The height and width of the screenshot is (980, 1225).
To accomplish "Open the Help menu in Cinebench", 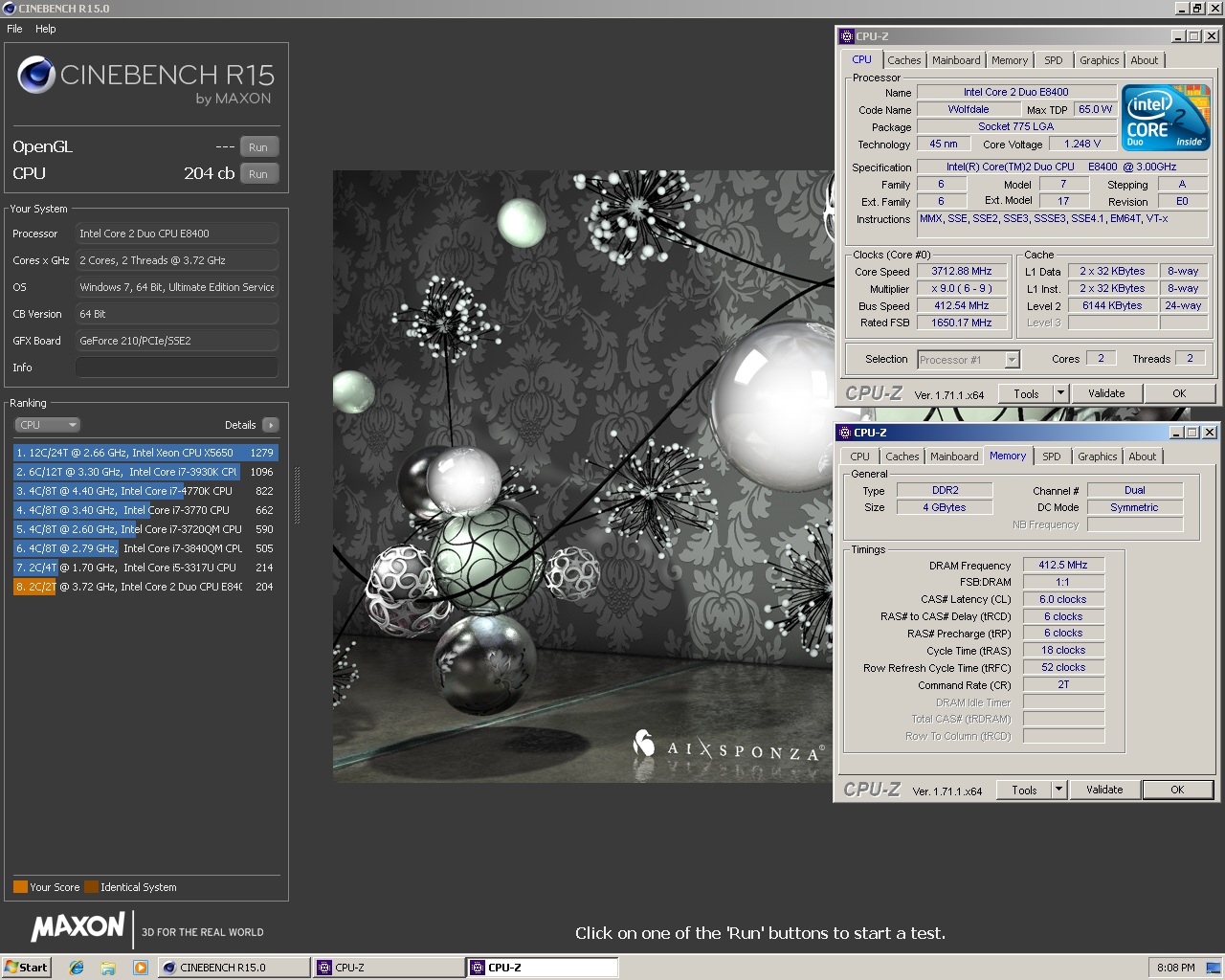I will (46, 29).
